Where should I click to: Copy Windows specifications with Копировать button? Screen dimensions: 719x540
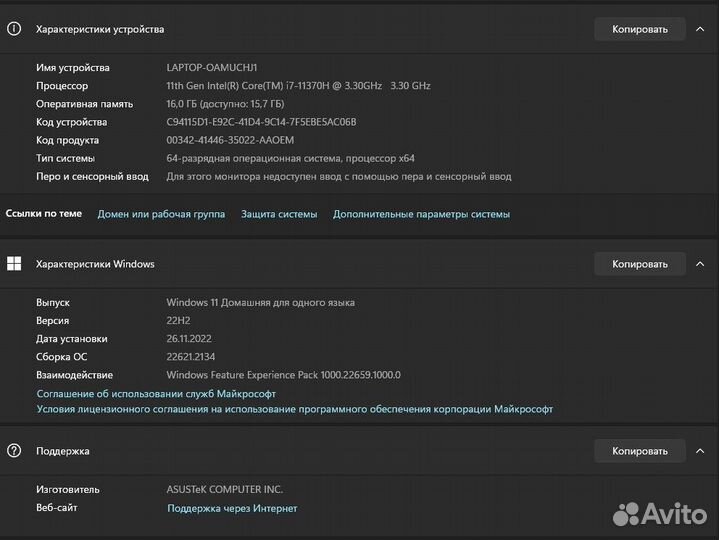(x=640, y=264)
